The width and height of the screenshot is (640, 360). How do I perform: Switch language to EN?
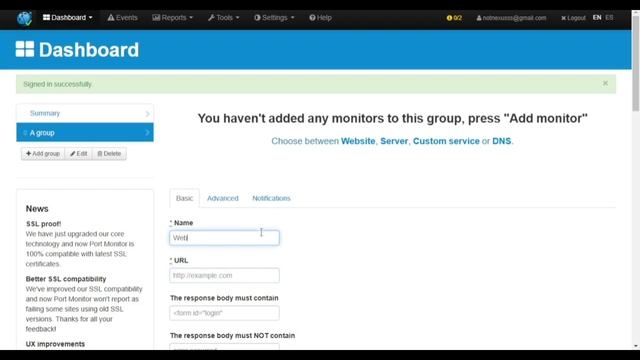point(597,18)
